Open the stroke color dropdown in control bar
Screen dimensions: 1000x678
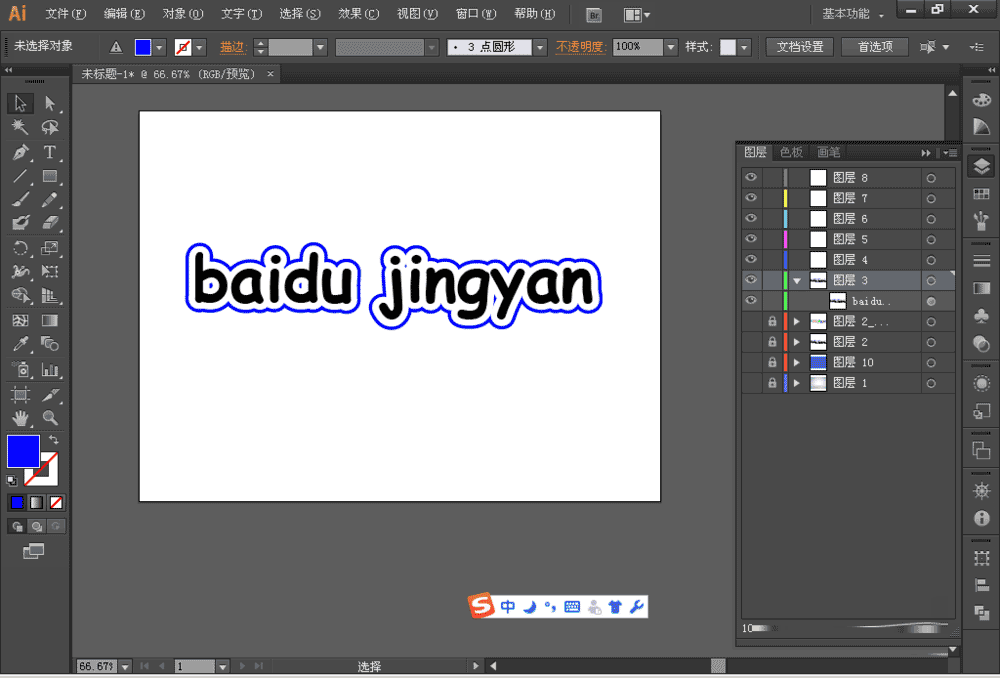(x=200, y=47)
